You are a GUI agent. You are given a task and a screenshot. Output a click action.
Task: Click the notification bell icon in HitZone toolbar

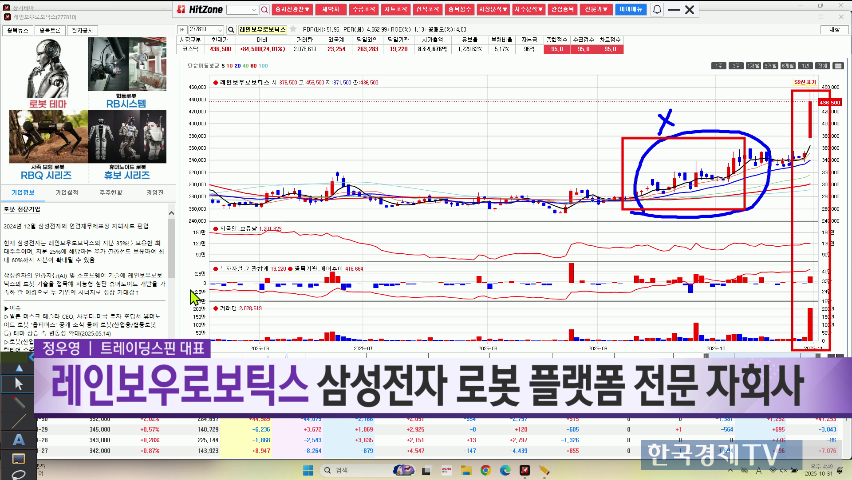pyautogui.click(x=657, y=9)
